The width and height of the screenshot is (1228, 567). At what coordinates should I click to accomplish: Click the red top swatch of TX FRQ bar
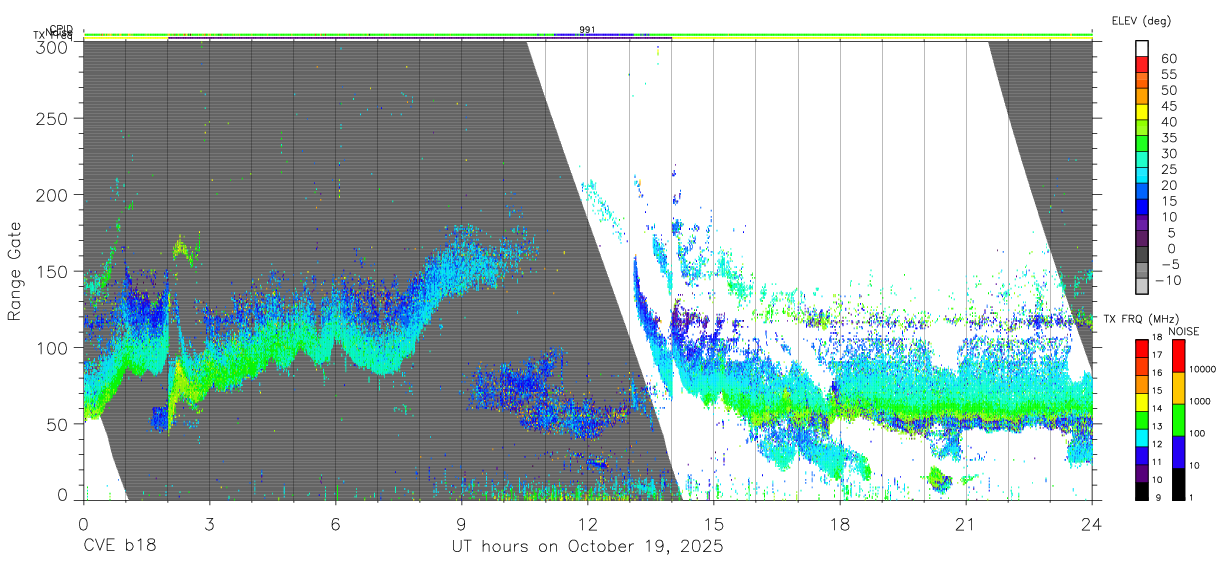[x=1142, y=348]
